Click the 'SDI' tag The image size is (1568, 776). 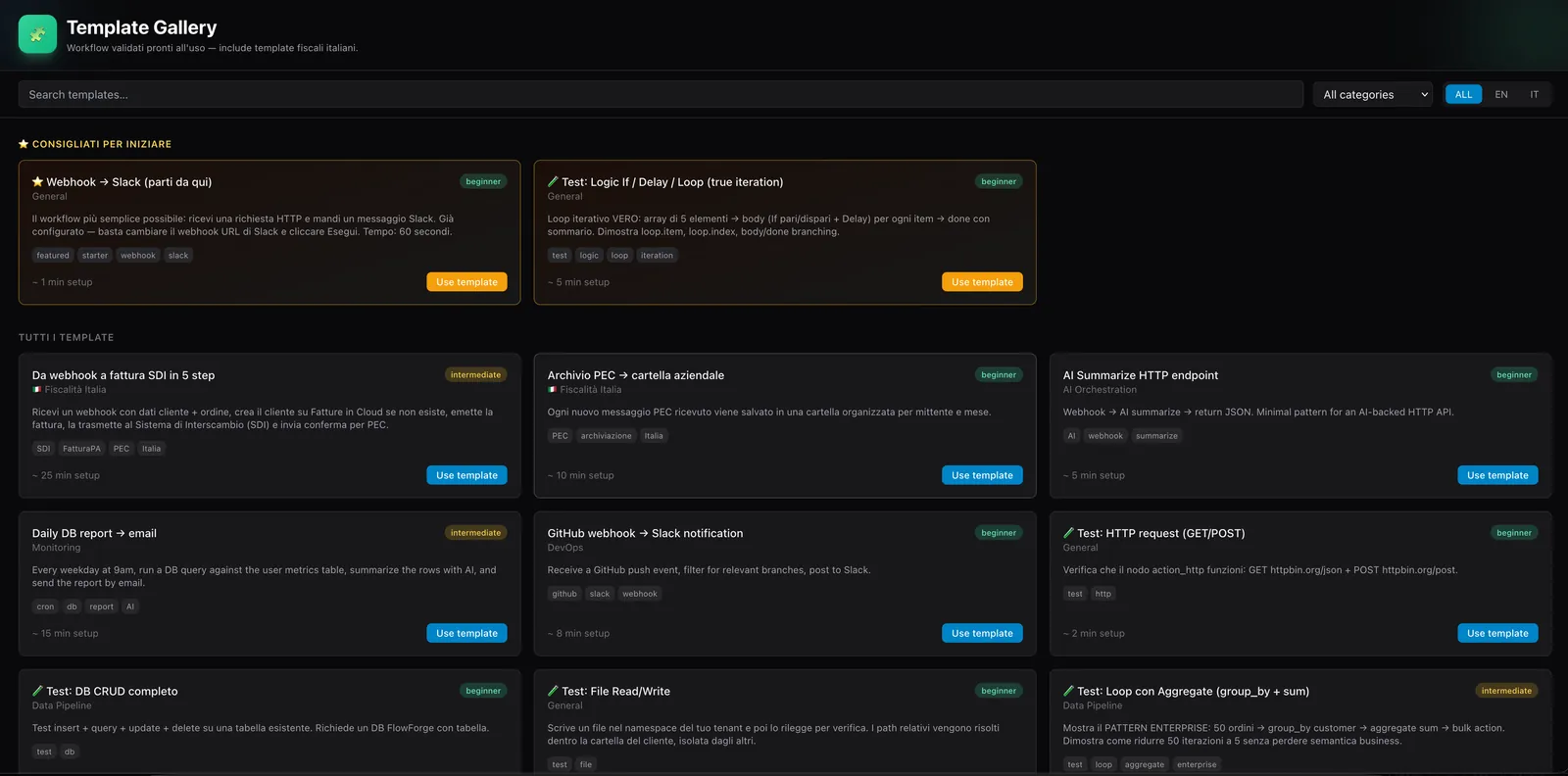pos(43,449)
